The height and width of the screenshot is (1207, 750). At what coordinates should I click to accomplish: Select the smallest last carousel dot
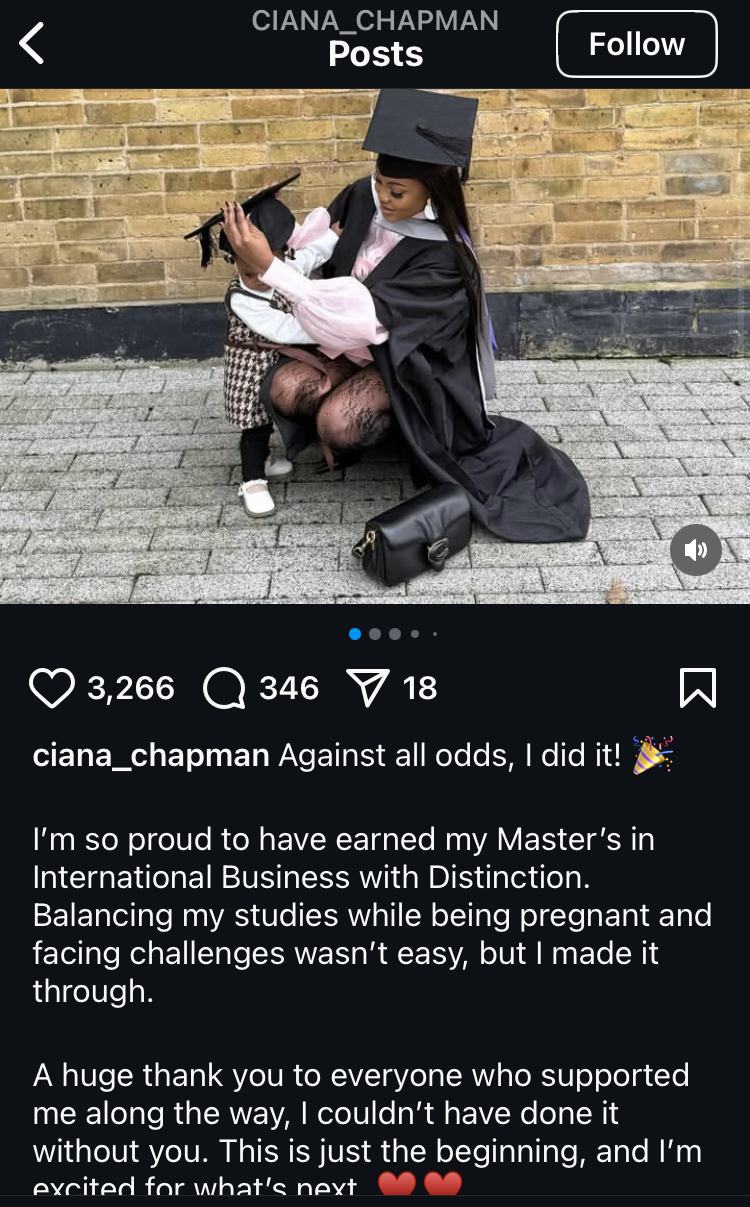[x=435, y=633]
